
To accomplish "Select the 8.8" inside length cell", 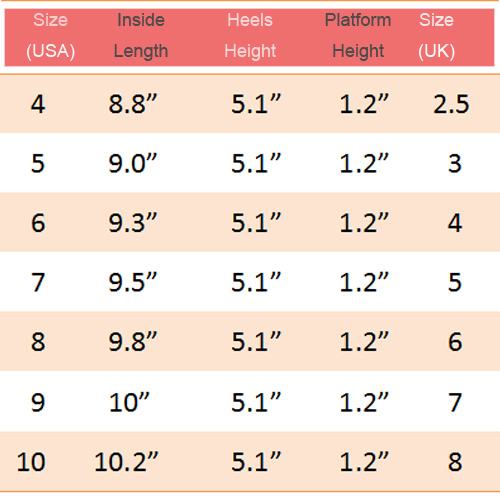I will tap(133, 104).
